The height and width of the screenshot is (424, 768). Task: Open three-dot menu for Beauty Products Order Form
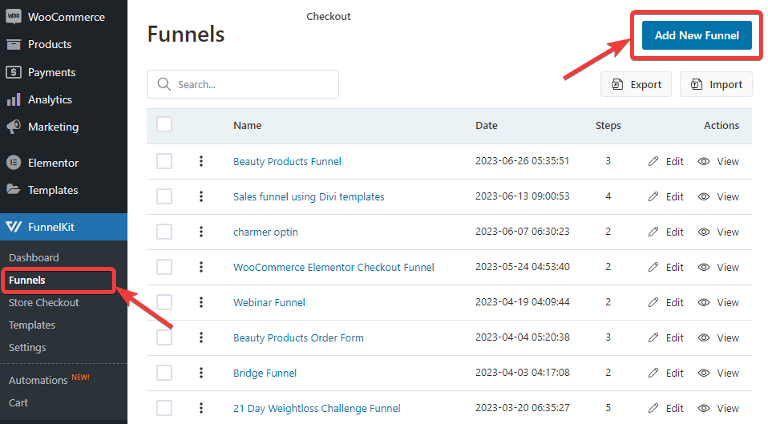click(201, 337)
